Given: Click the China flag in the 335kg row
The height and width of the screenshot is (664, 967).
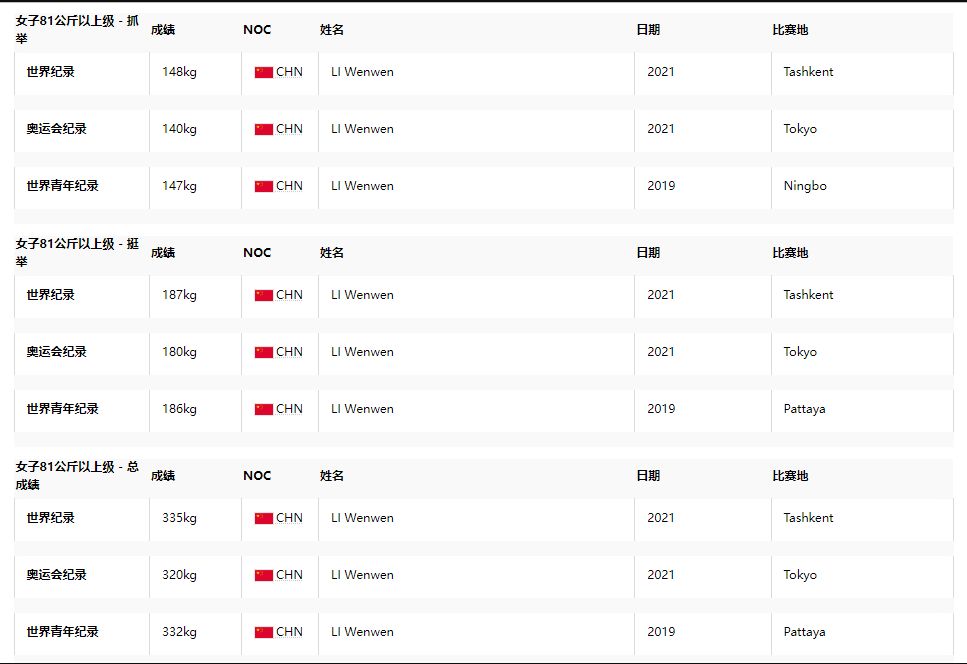Looking at the screenshot, I should click(x=263, y=518).
